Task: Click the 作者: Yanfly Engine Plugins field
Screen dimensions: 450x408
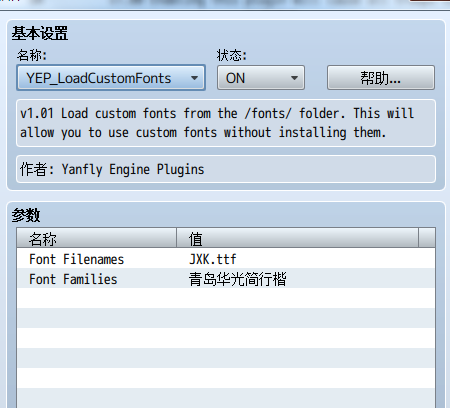Action: pyautogui.click(x=226, y=169)
